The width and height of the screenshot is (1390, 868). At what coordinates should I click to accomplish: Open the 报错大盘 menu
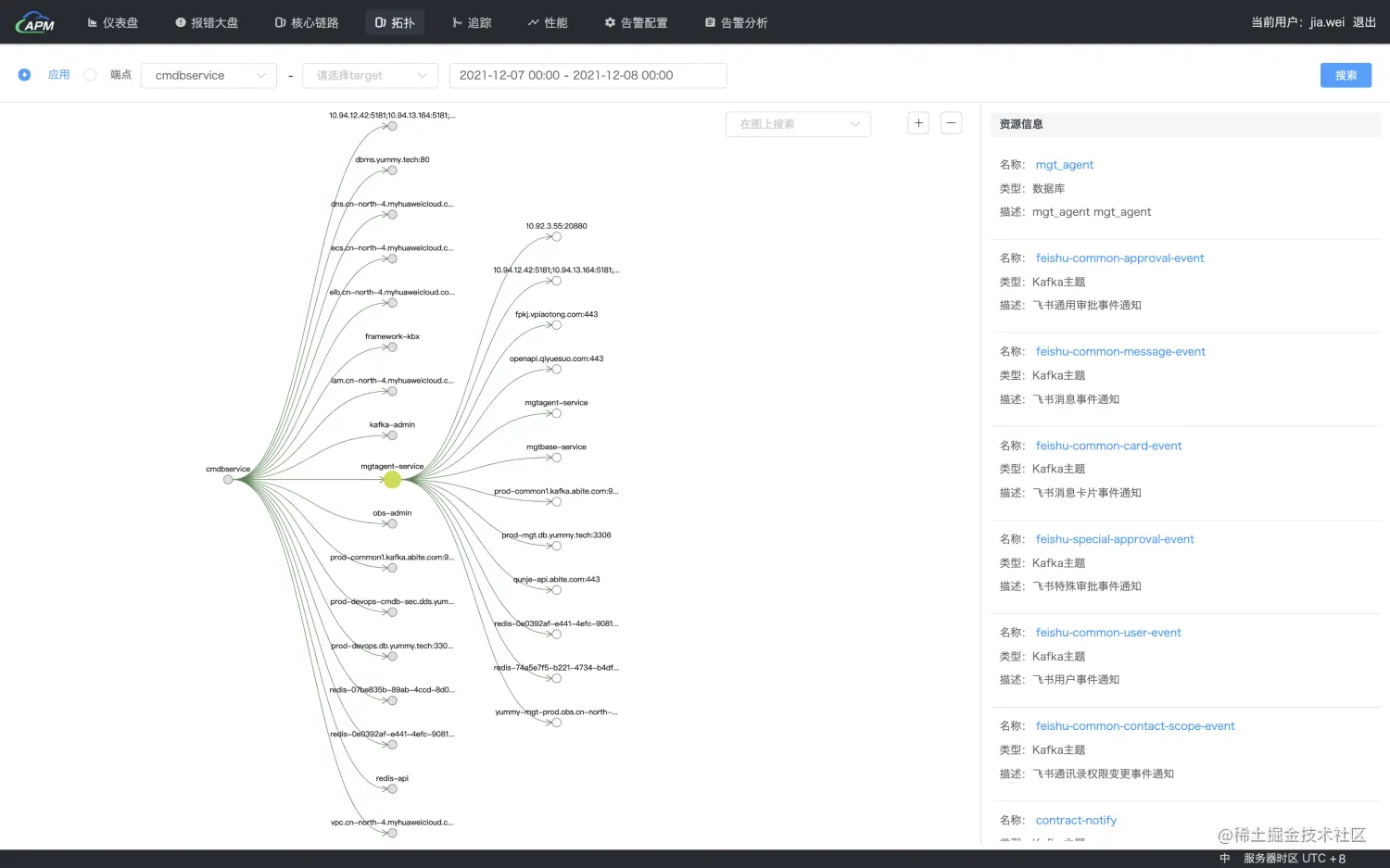pos(207,22)
